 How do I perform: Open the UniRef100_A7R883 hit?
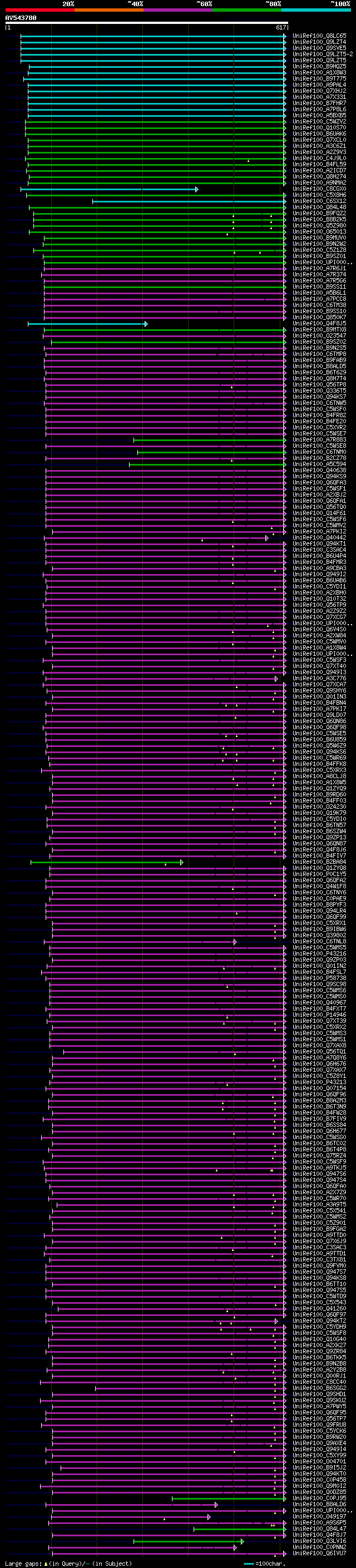click(x=319, y=439)
